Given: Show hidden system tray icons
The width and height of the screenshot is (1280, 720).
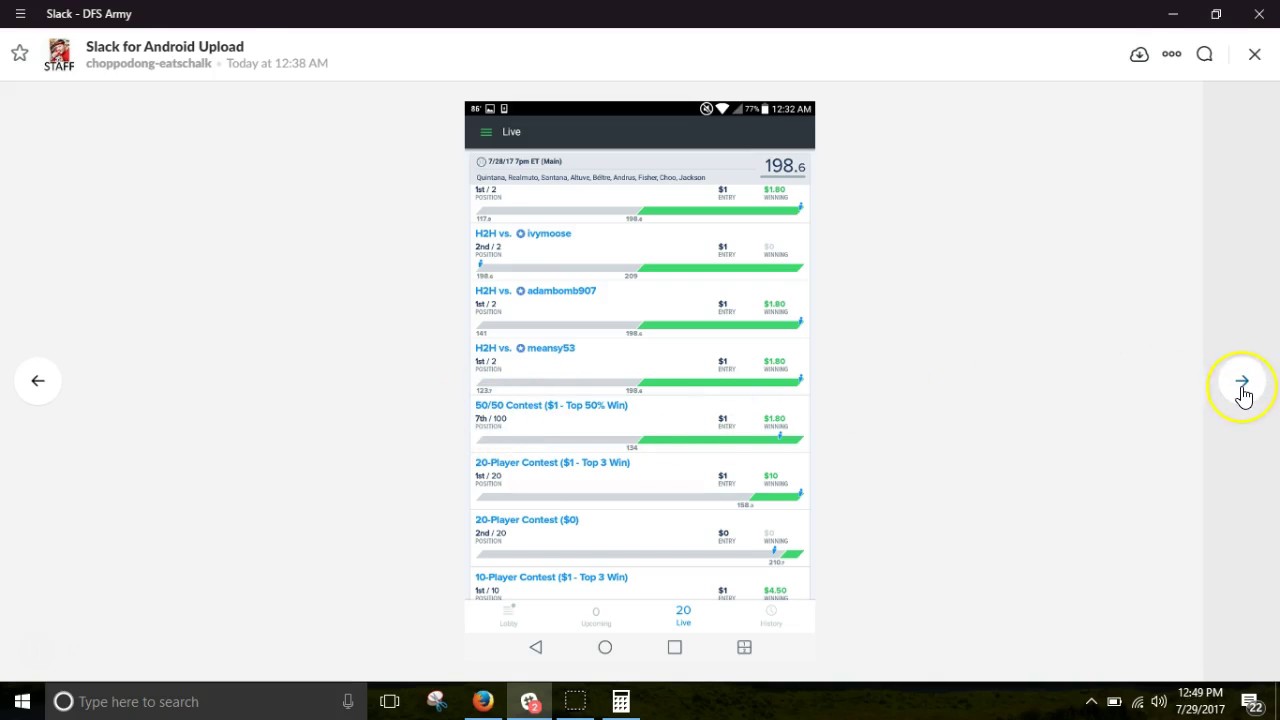Looking at the screenshot, I should tap(1091, 701).
